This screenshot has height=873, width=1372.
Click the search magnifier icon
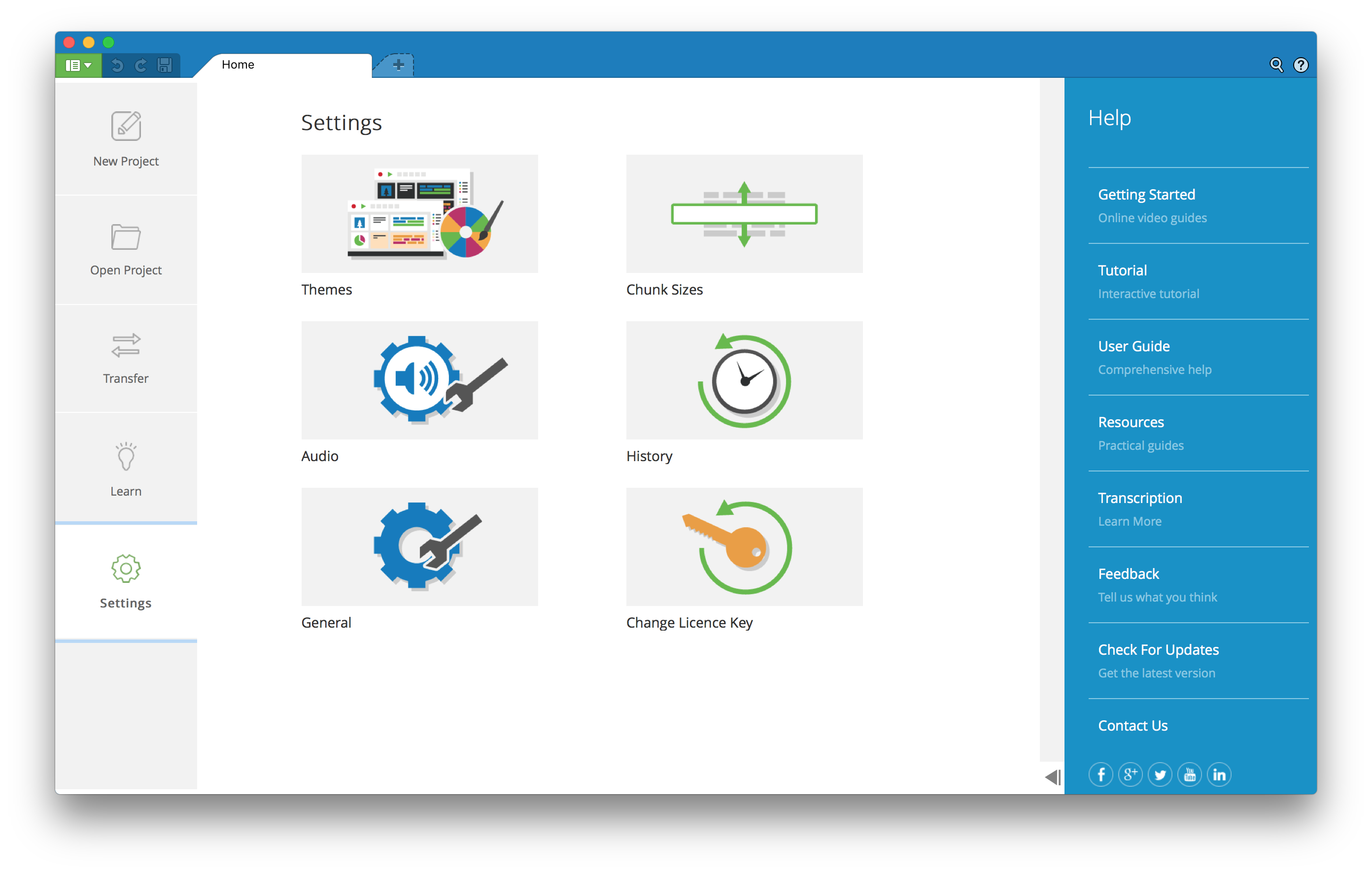(x=1276, y=65)
